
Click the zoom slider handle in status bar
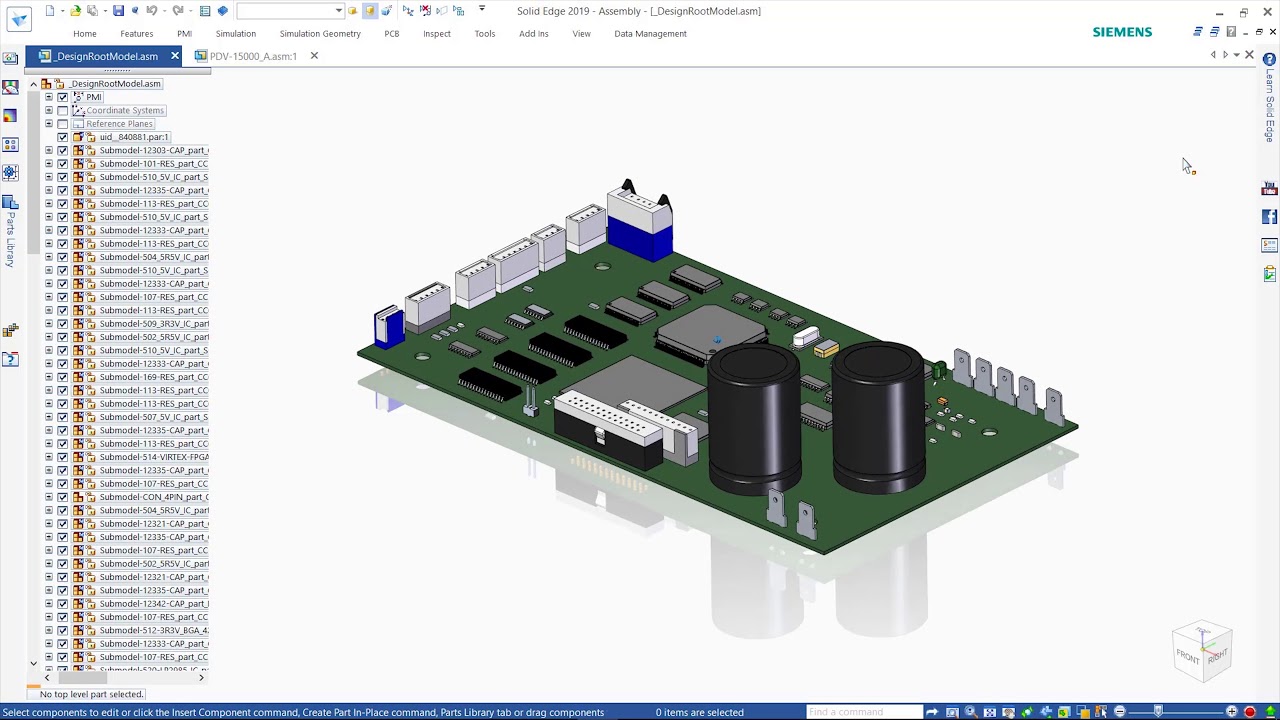(1158, 712)
